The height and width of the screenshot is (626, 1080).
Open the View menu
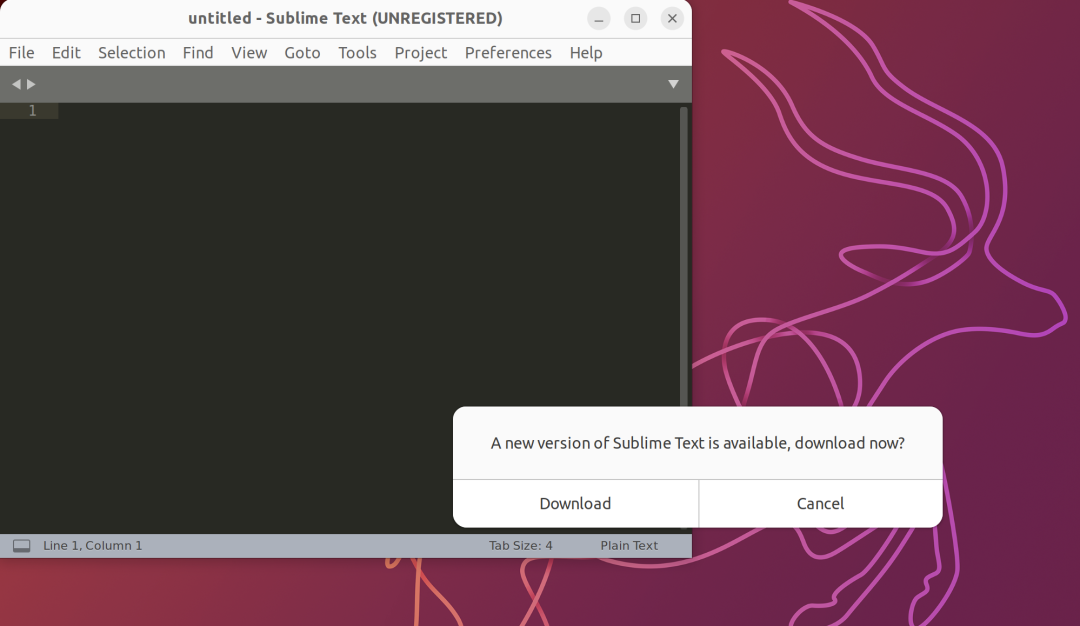pyautogui.click(x=249, y=53)
